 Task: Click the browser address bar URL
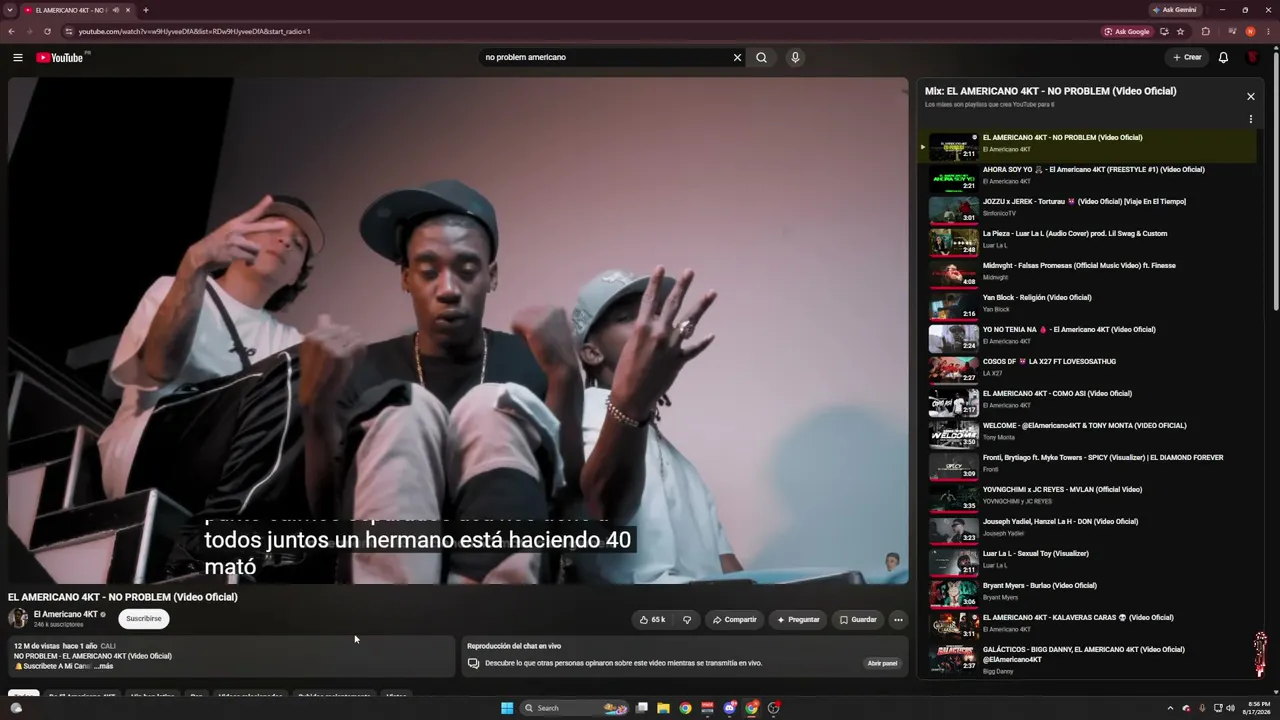point(194,31)
